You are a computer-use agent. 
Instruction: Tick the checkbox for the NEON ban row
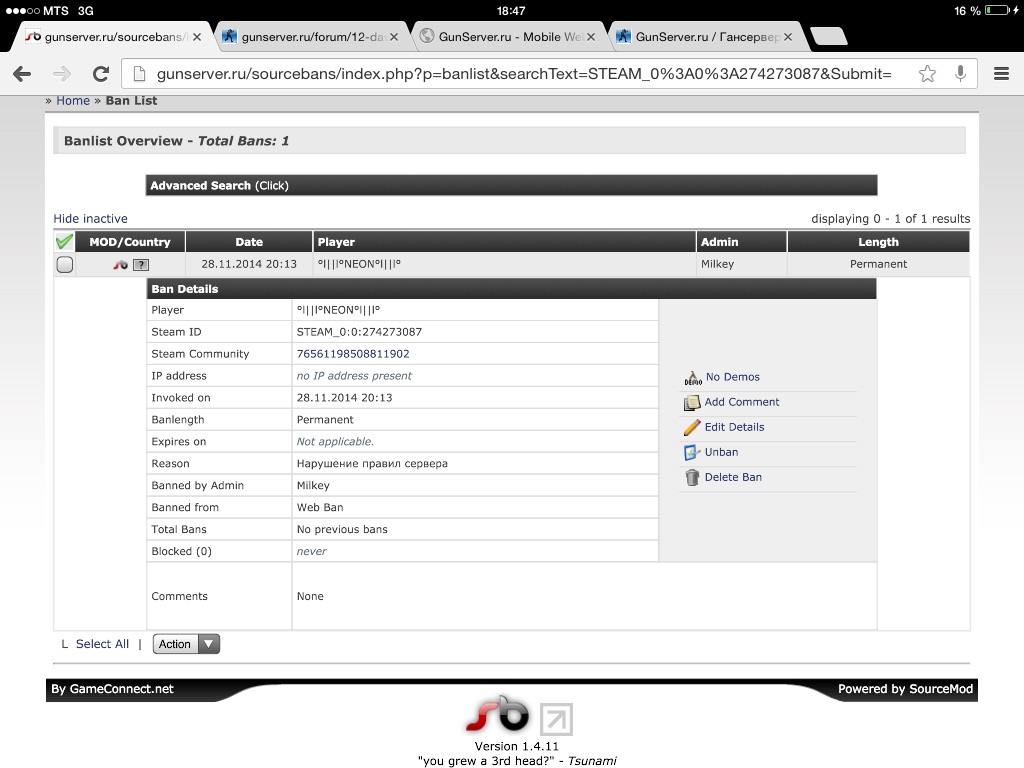[x=65, y=265]
